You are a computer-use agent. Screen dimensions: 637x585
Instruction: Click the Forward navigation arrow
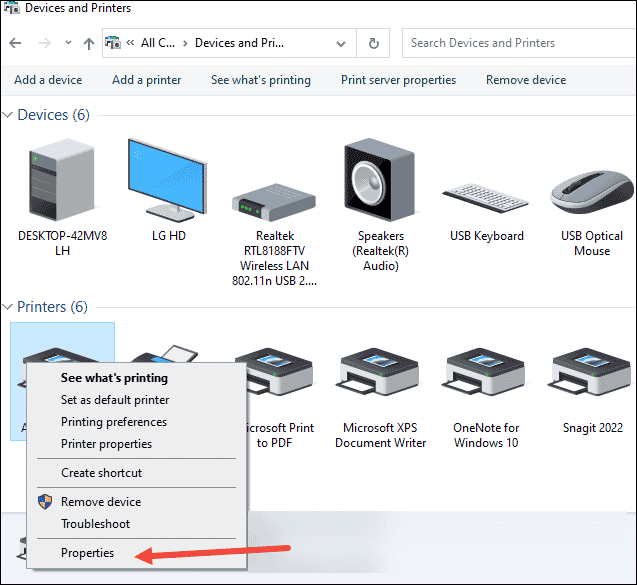[x=45, y=43]
